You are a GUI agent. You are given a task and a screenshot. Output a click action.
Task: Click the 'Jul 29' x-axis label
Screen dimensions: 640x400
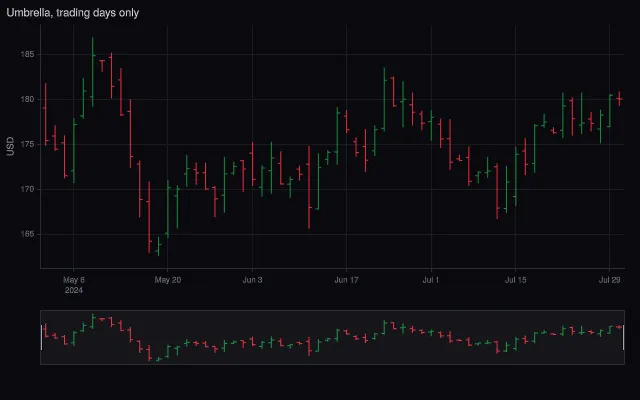pos(609,280)
